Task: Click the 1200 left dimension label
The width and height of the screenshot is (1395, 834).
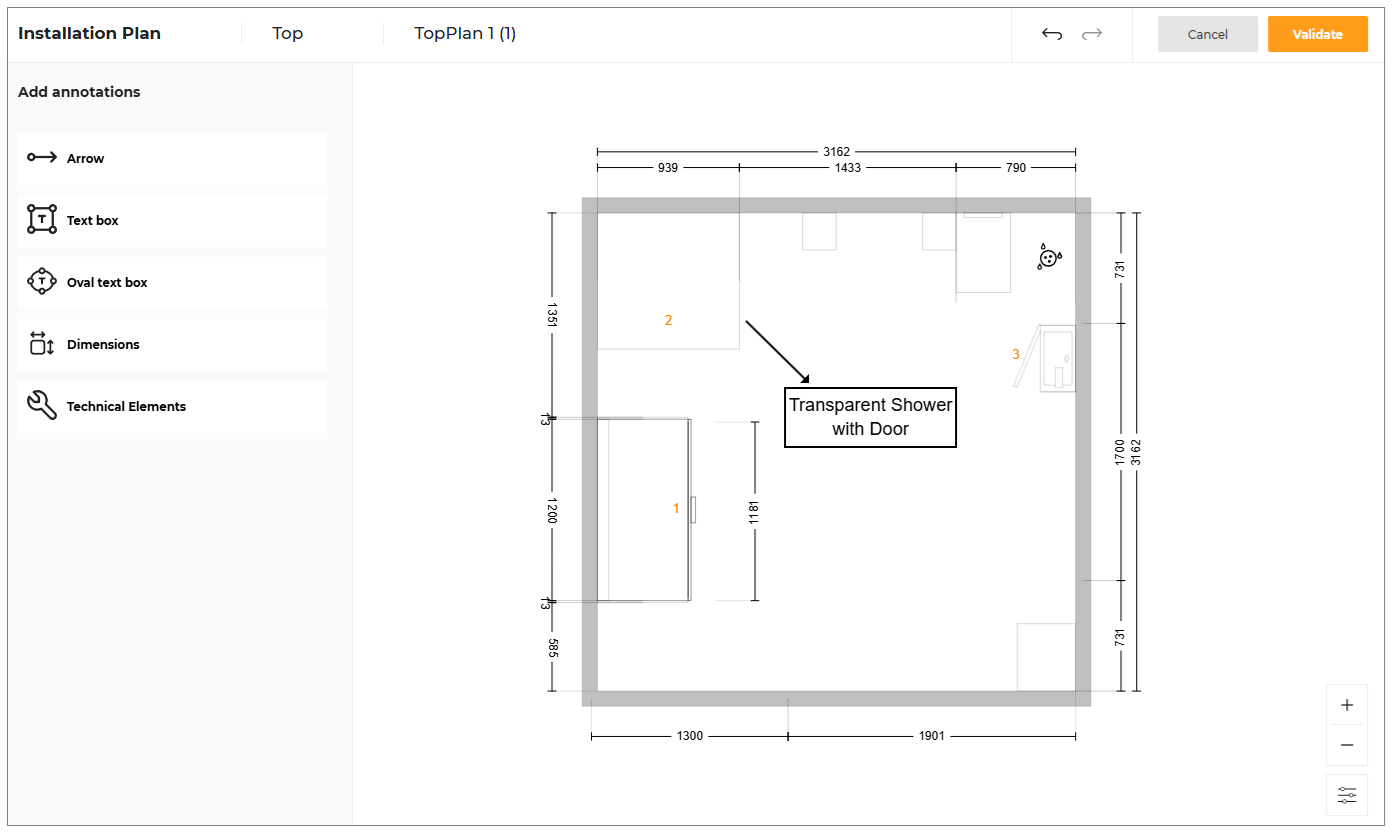Action: (x=552, y=510)
